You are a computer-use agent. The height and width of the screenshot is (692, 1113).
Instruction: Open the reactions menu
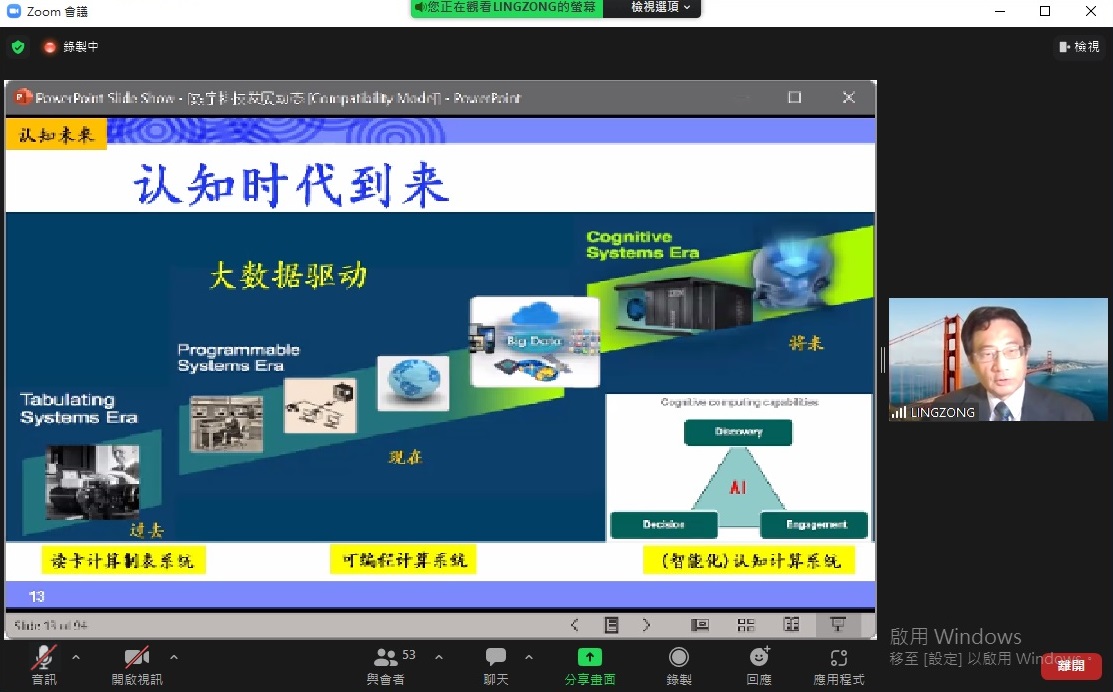tap(759, 658)
